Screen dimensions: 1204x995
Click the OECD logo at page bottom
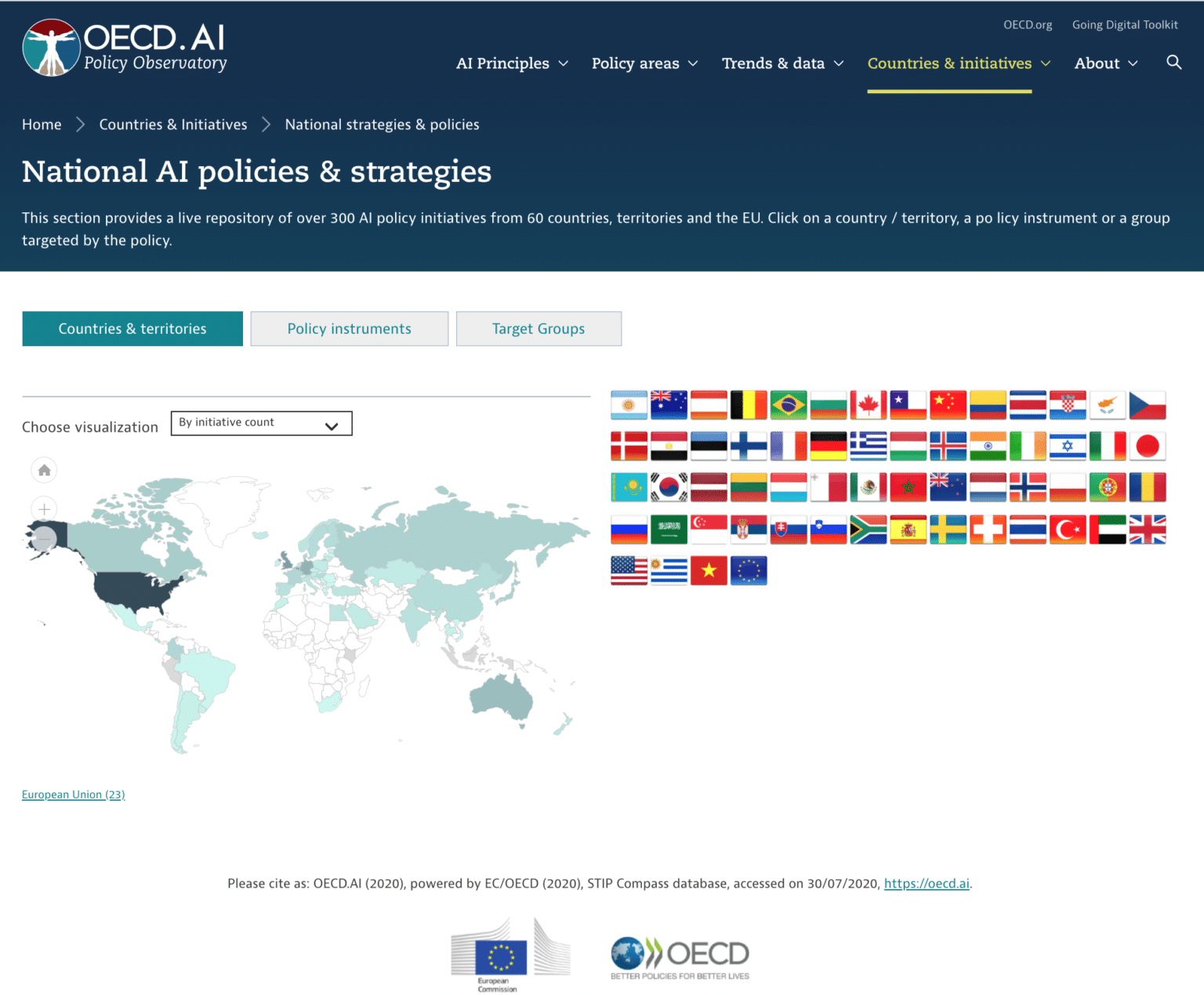coord(679,954)
